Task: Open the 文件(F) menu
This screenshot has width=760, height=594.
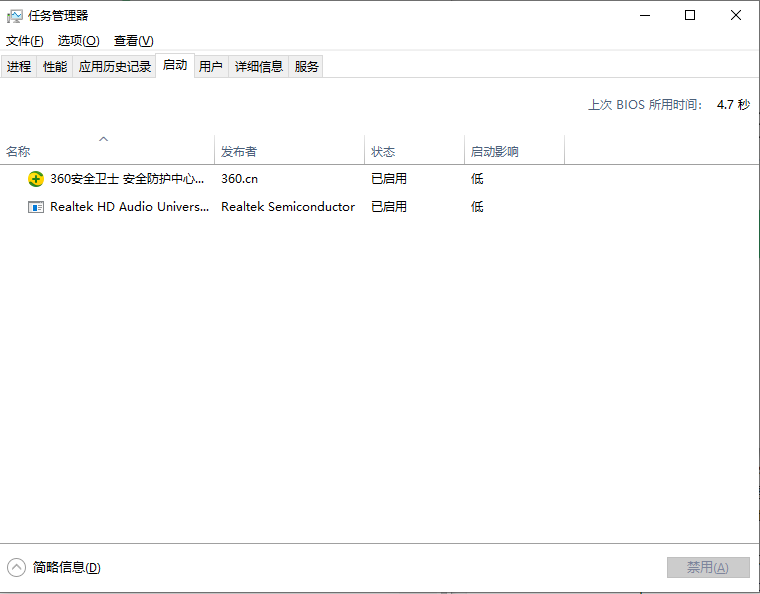Action: 25,41
